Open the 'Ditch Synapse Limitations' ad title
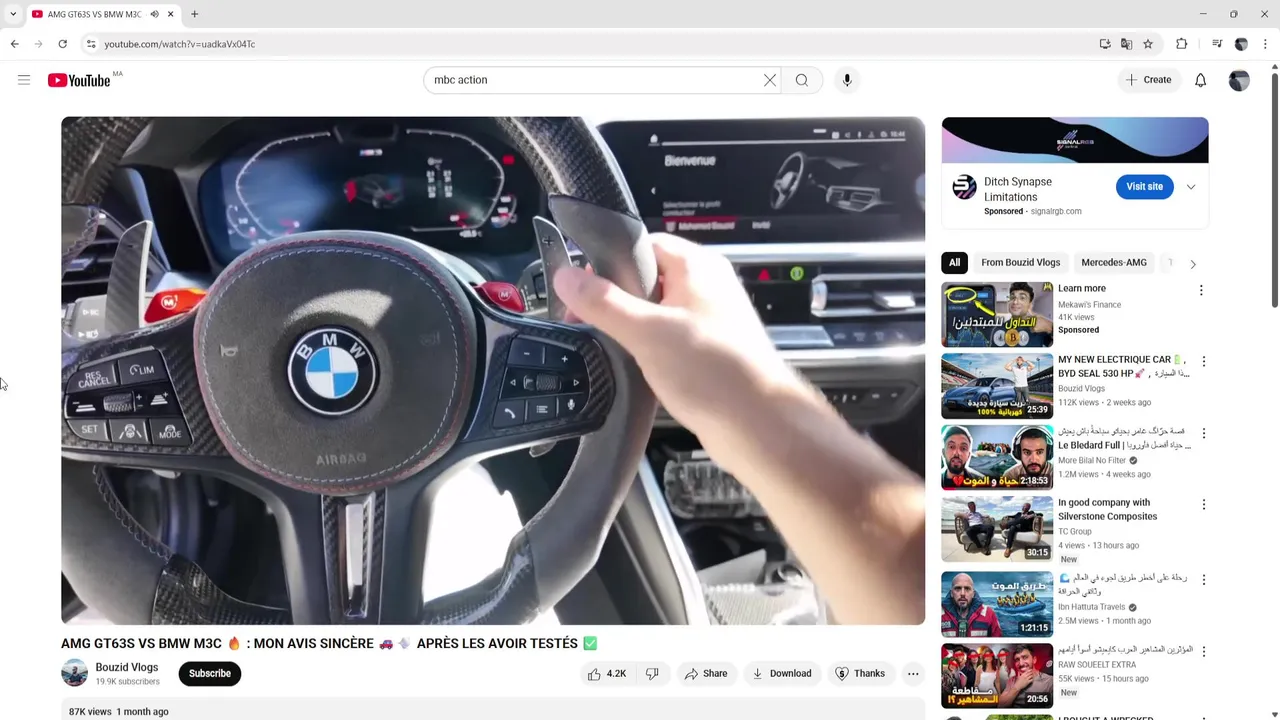This screenshot has height=720, width=1280. click(x=1018, y=189)
